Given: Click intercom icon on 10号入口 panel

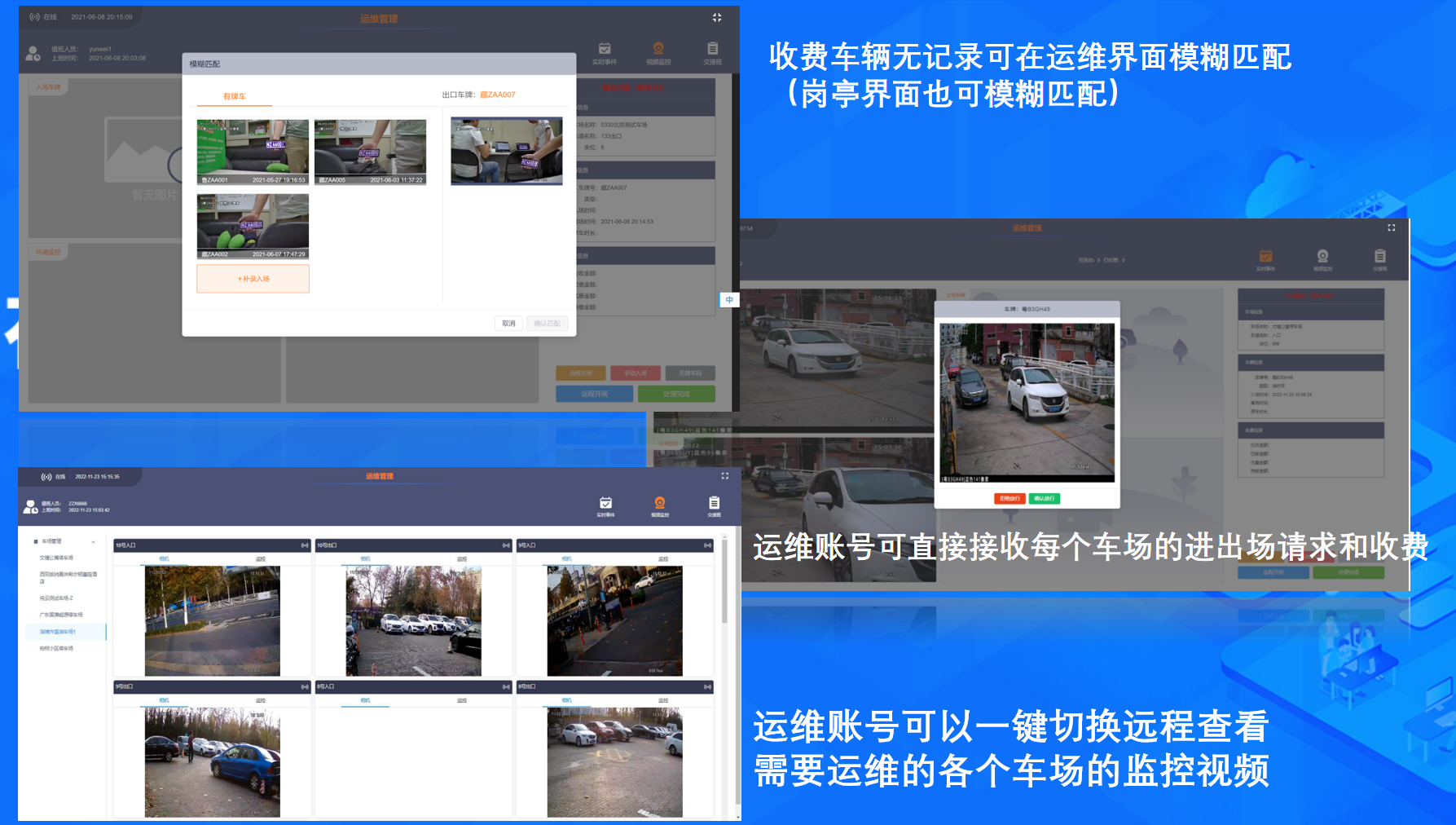Looking at the screenshot, I should 305,545.
